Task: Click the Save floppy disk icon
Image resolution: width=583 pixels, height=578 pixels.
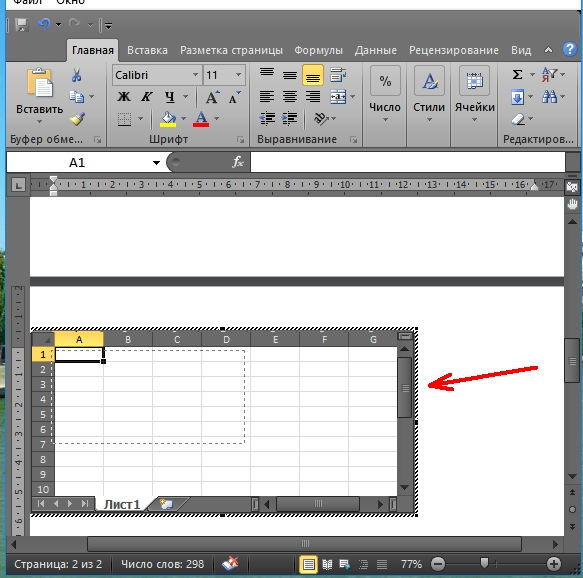Action: pyautogui.click(x=22, y=25)
